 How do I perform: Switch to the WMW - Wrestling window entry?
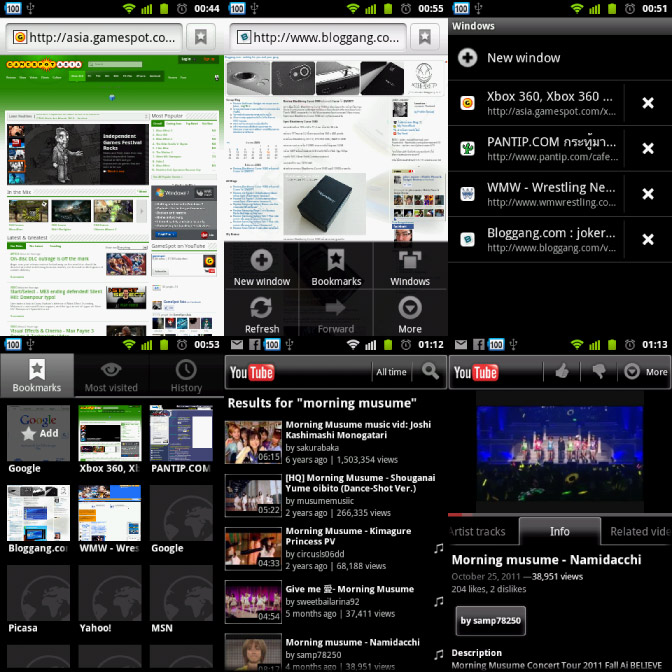click(x=537, y=194)
